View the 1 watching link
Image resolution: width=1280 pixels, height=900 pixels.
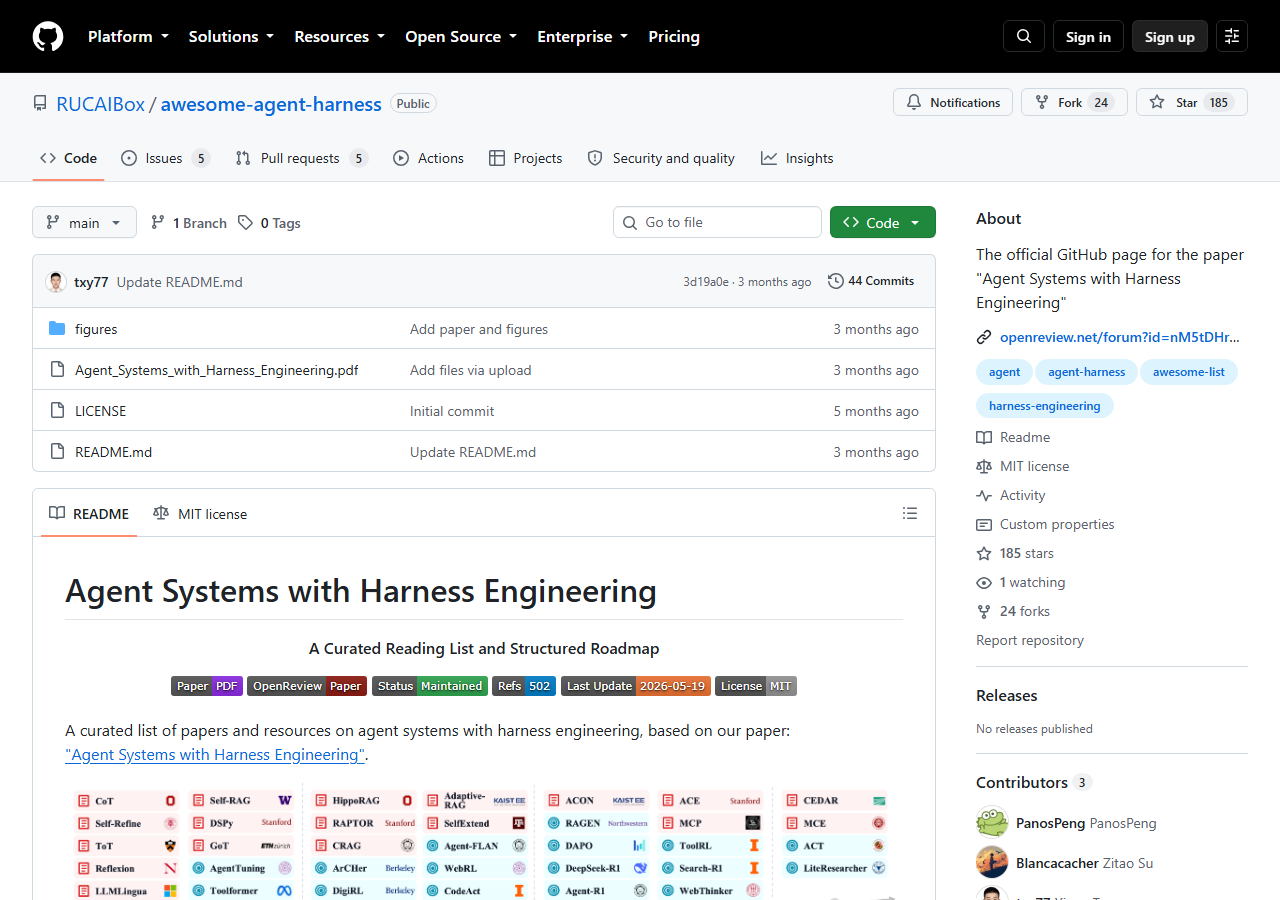[1021, 582]
